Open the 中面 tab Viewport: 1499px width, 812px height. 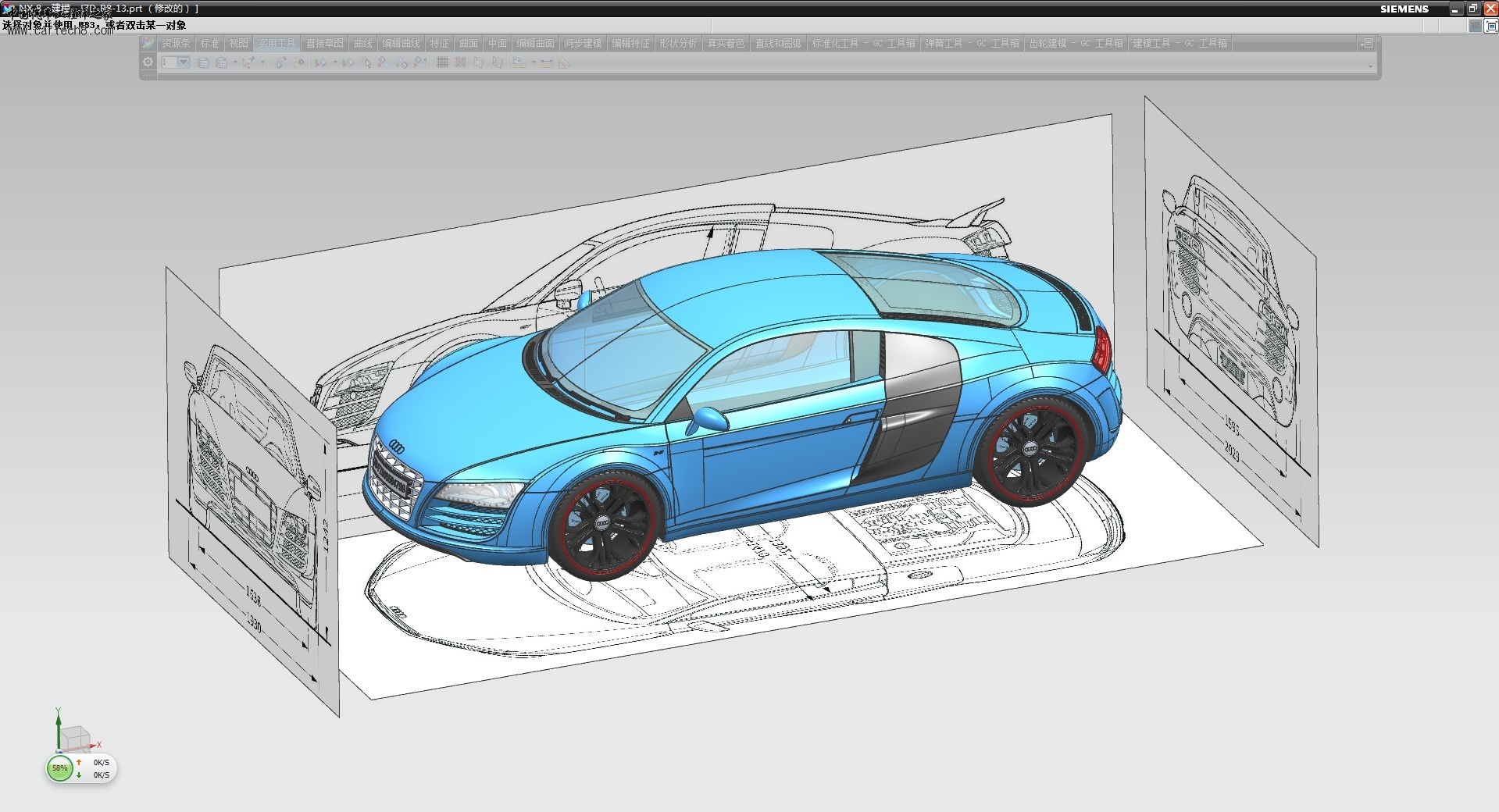(498, 44)
